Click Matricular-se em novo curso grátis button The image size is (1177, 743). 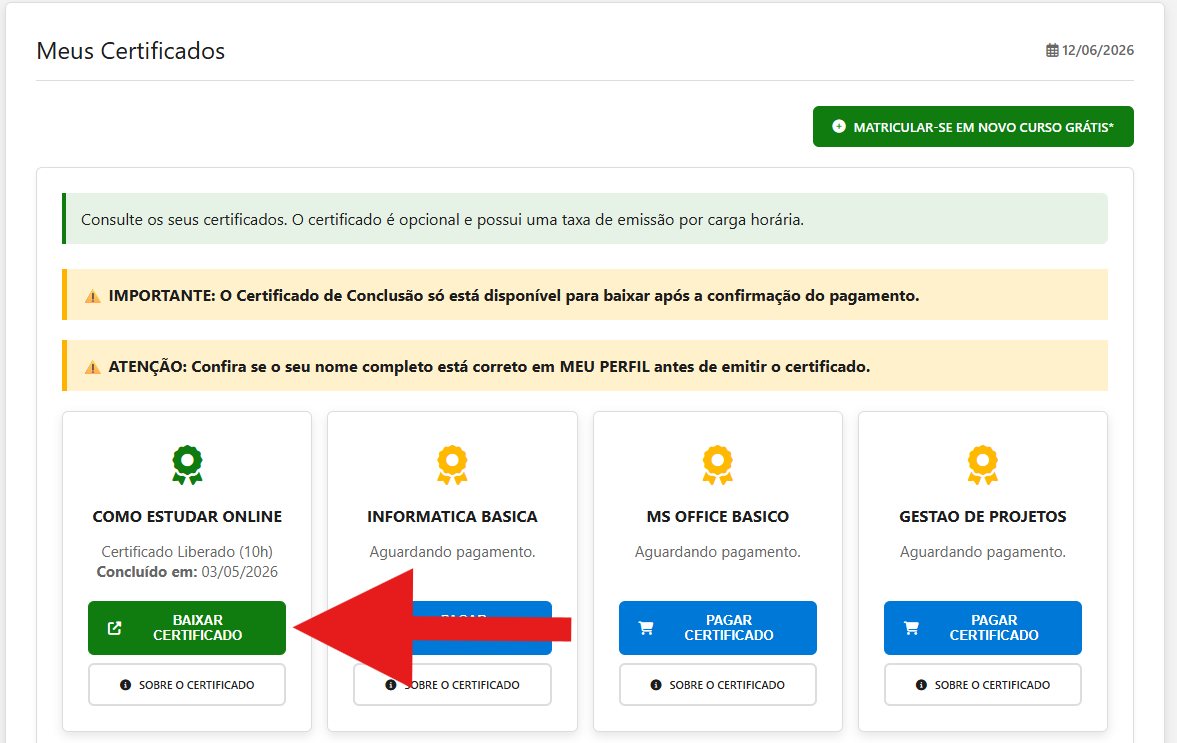click(973, 127)
